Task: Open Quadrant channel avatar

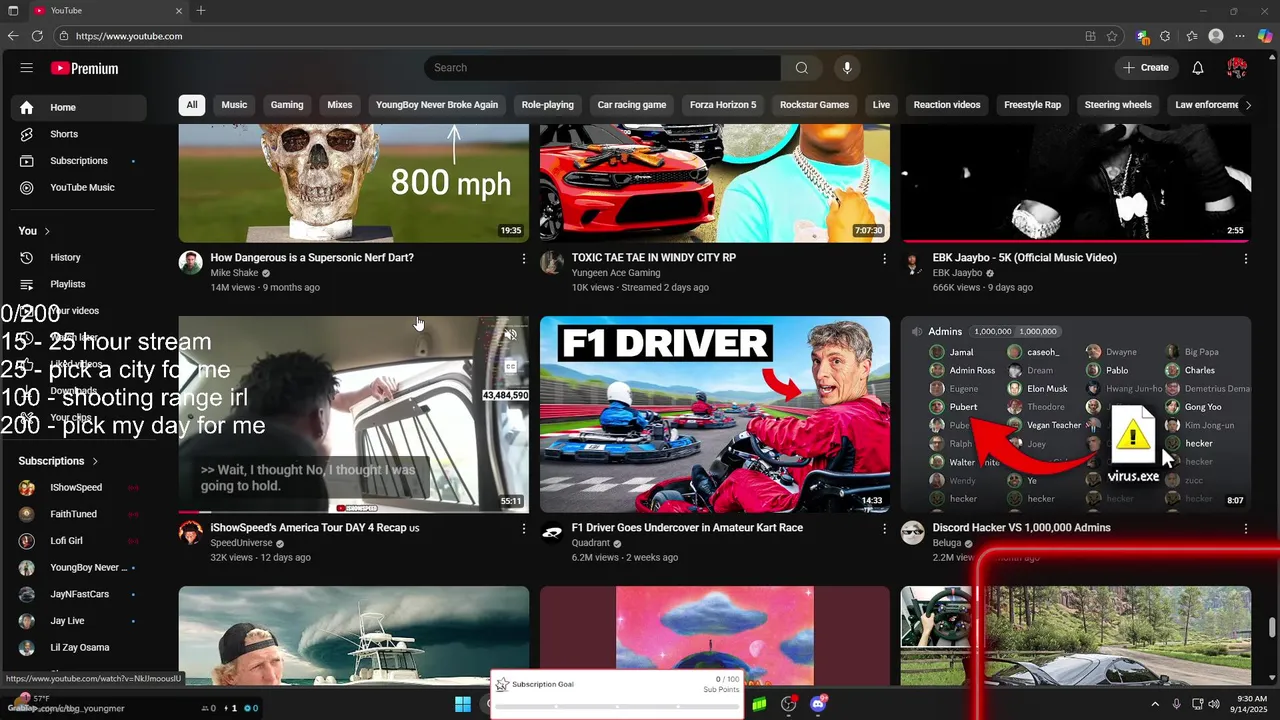Action: click(x=552, y=533)
